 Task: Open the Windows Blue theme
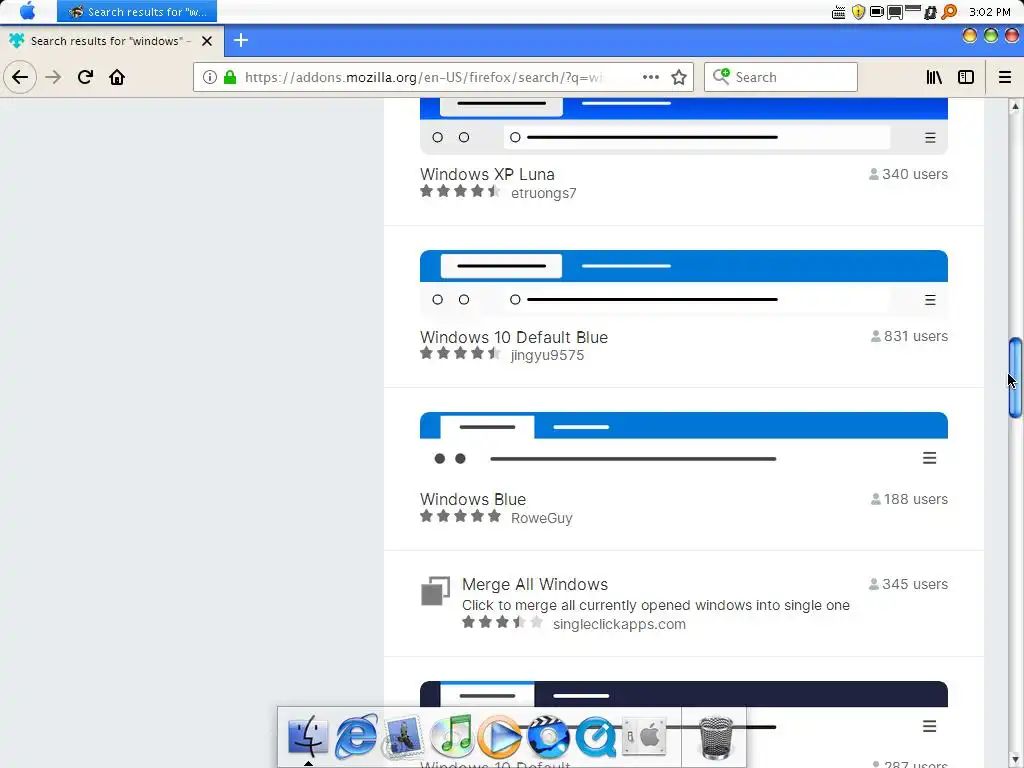[473, 499]
